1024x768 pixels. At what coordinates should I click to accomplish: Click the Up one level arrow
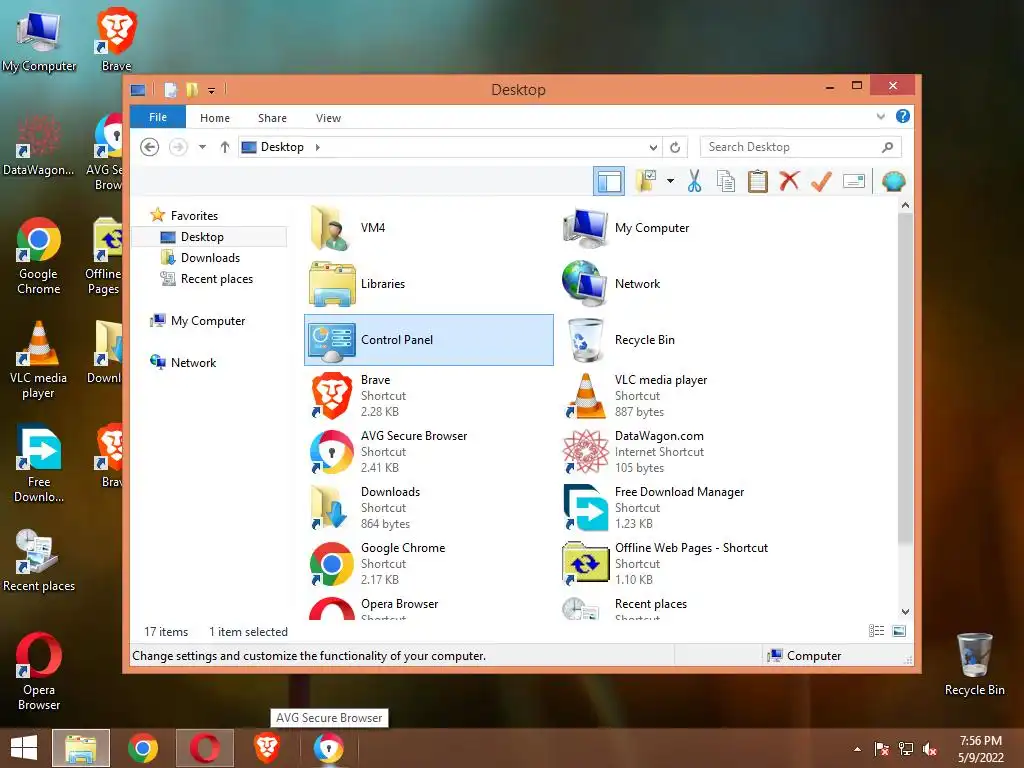click(x=225, y=147)
